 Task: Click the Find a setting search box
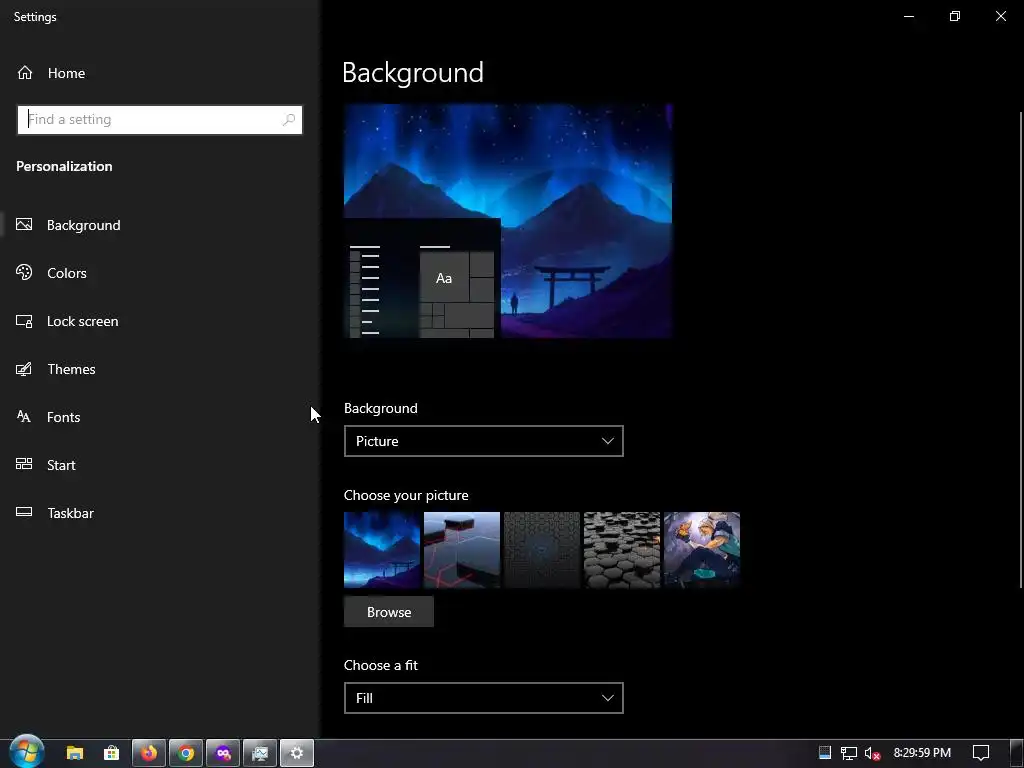tap(159, 120)
